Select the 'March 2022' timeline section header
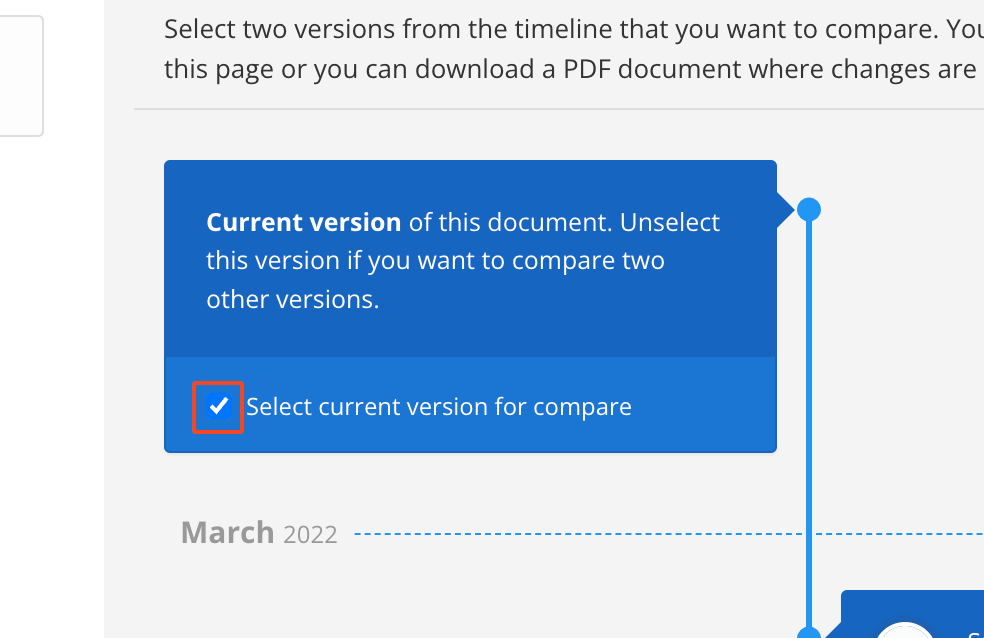 click(x=257, y=531)
